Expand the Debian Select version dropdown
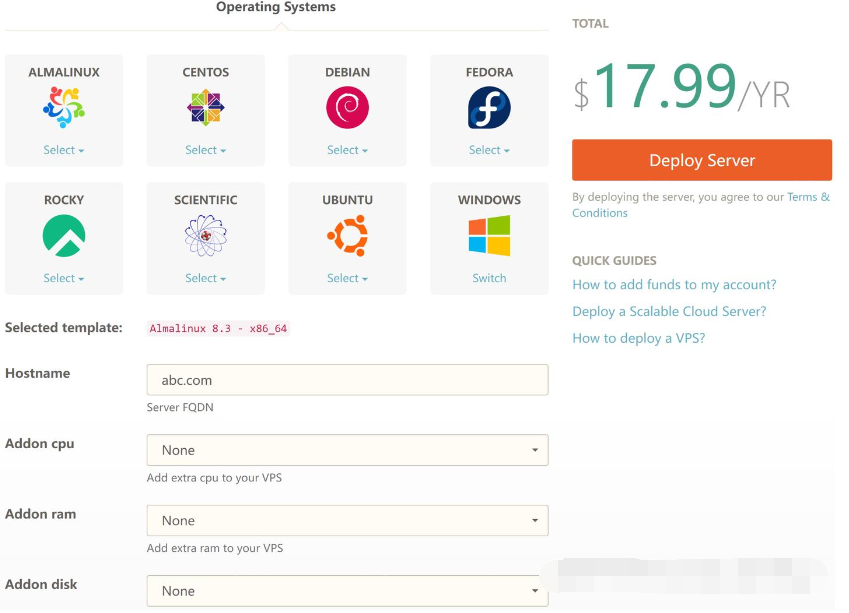Image resolution: width=849 pixels, height=613 pixels. (x=347, y=150)
